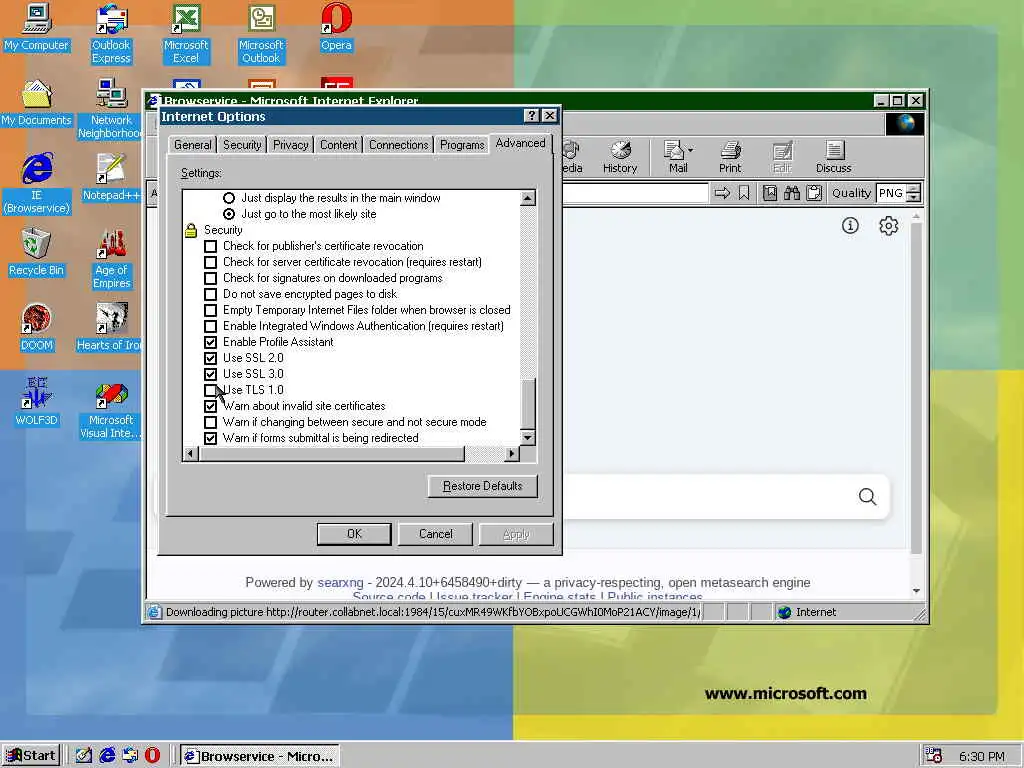Viewport: 1024px width, 768px height.
Task: Select 'Just display the results in the main window'
Action: [229, 198]
